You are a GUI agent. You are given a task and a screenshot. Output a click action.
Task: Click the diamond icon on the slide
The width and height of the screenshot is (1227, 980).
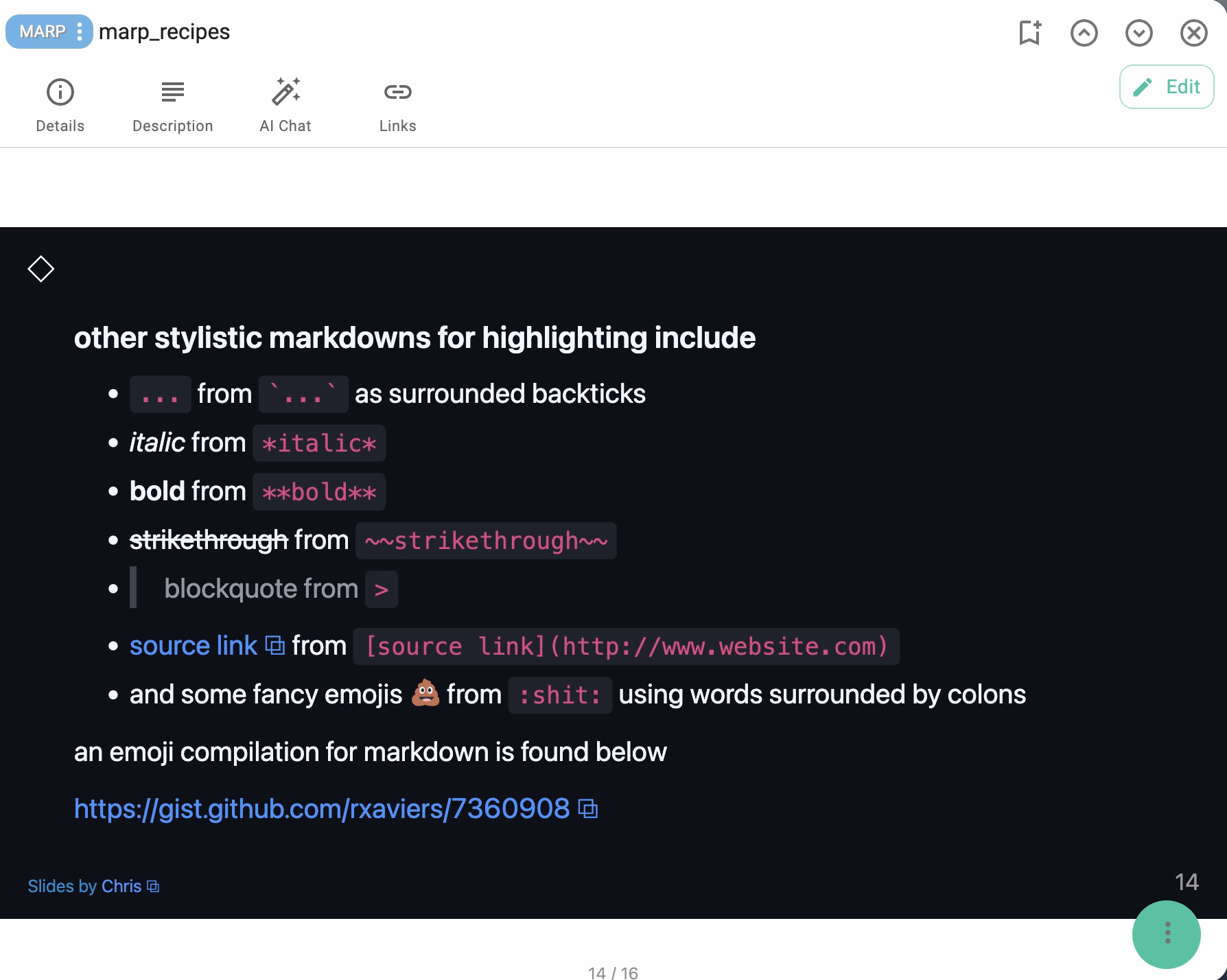[40, 268]
